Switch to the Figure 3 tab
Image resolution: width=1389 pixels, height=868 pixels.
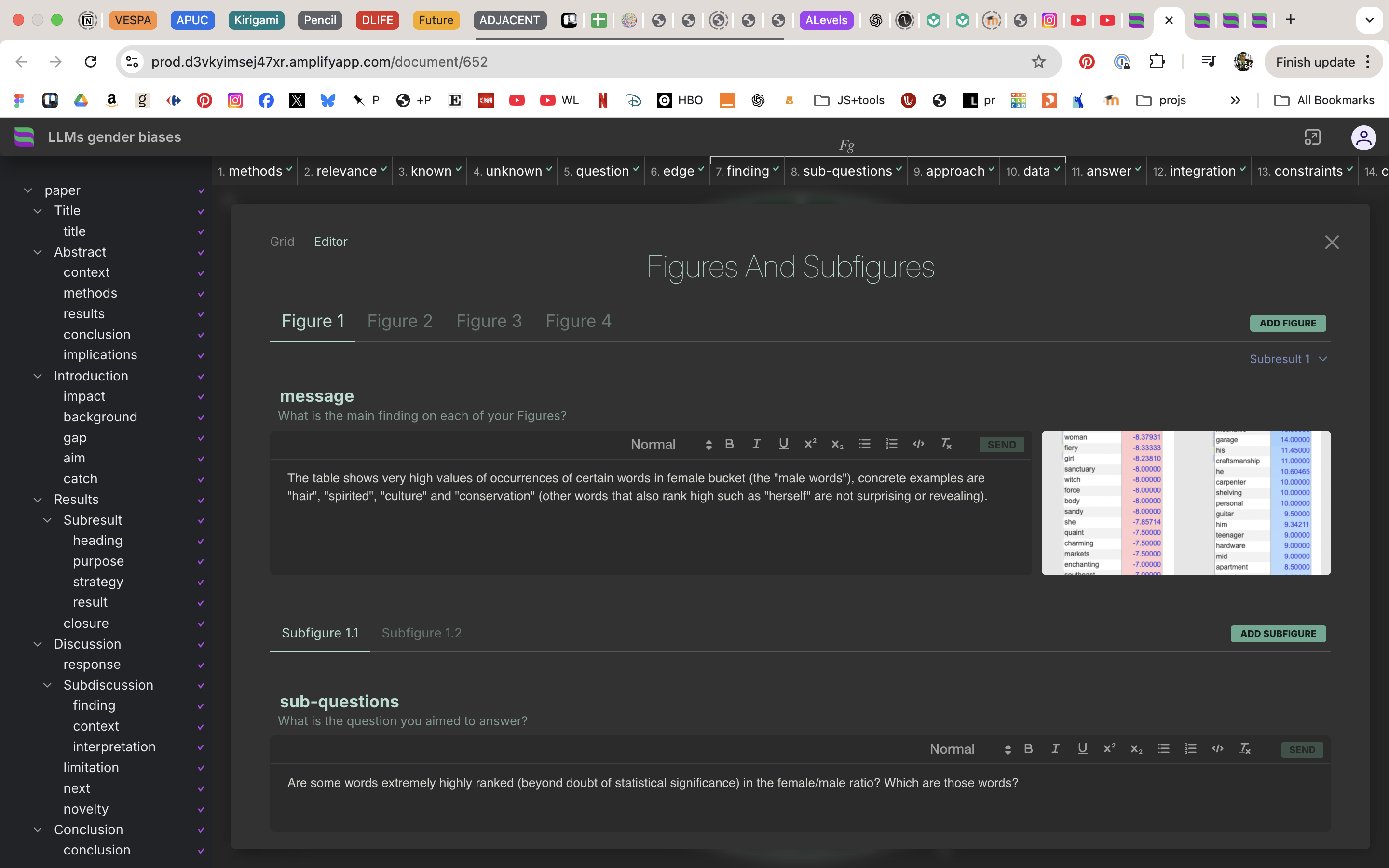pyautogui.click(x=489, y=321)
